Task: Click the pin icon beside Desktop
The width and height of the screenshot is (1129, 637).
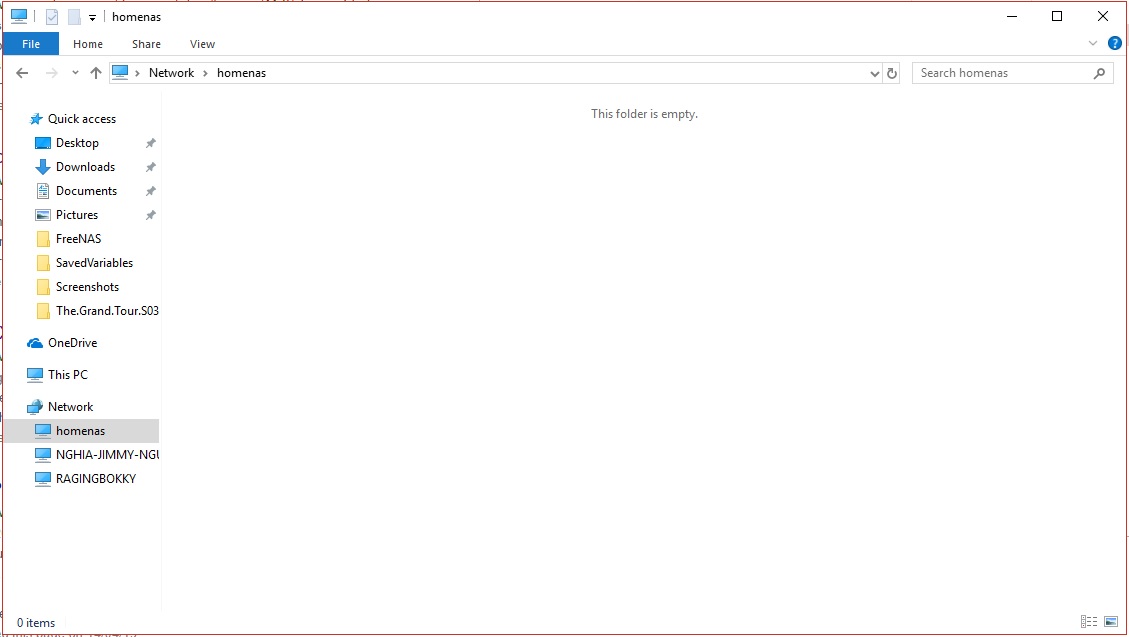Action: (x=150, y=143)
